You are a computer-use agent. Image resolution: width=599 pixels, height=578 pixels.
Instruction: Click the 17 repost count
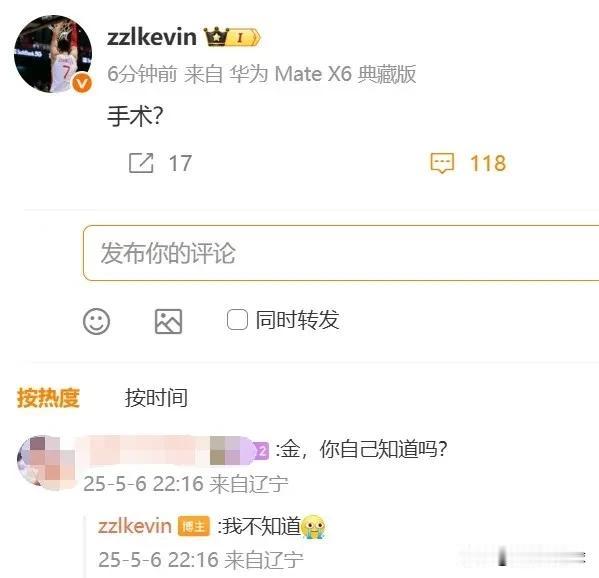[180, 164]
